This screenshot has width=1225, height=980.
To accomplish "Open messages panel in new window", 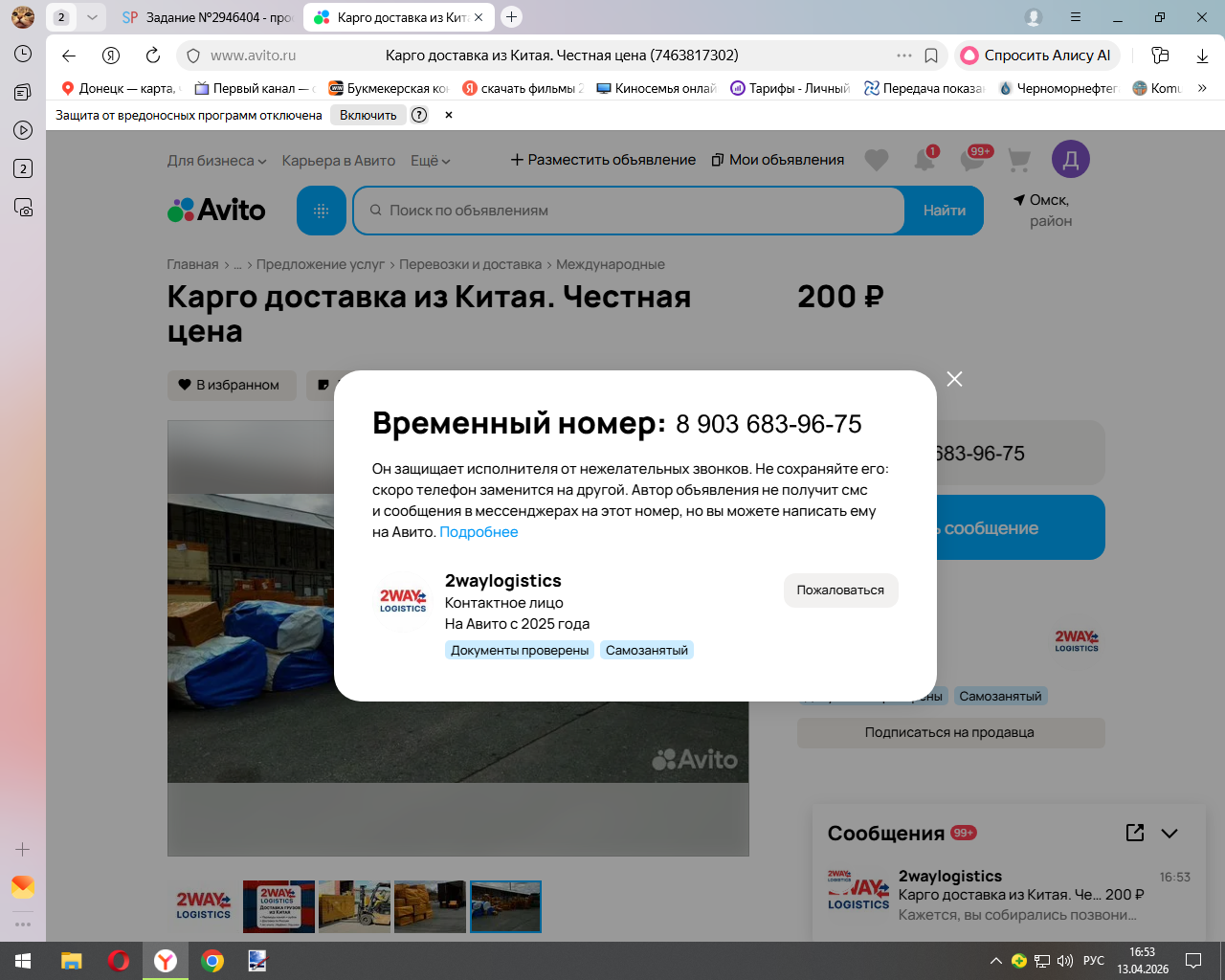I will (1135, 833).
